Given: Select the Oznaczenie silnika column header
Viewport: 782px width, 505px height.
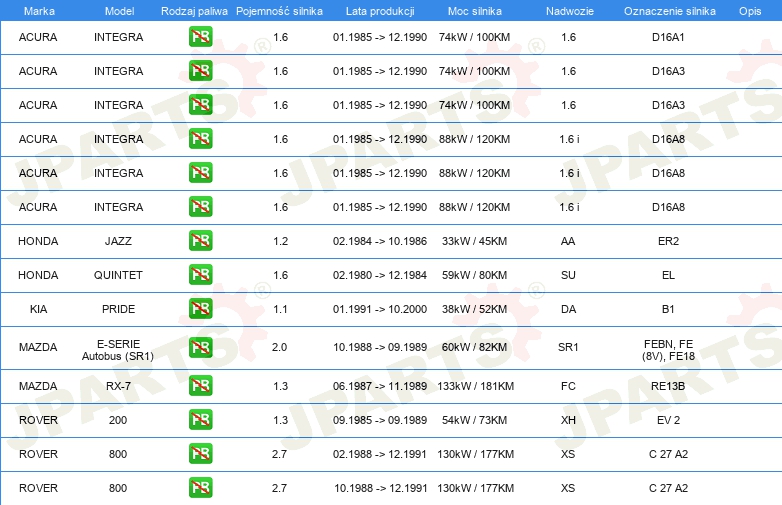Looking at the screenshot, I should tap(669, 11).
